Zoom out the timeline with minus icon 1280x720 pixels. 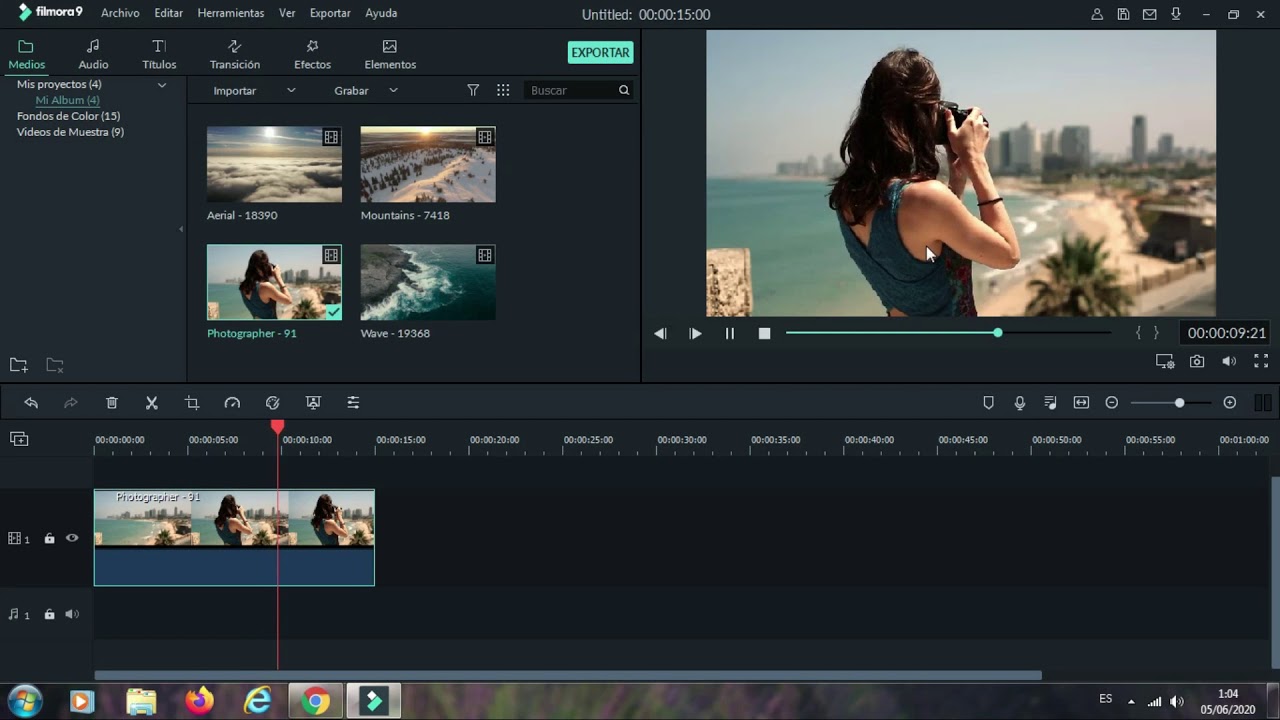tap(1111, 403)
